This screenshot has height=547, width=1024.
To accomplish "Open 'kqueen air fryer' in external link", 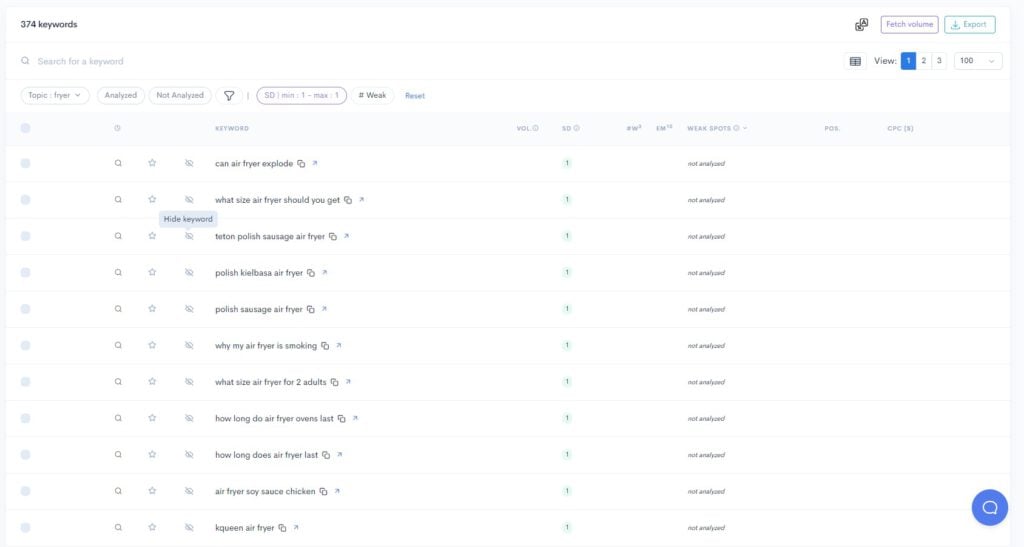I will pos(296,528).
